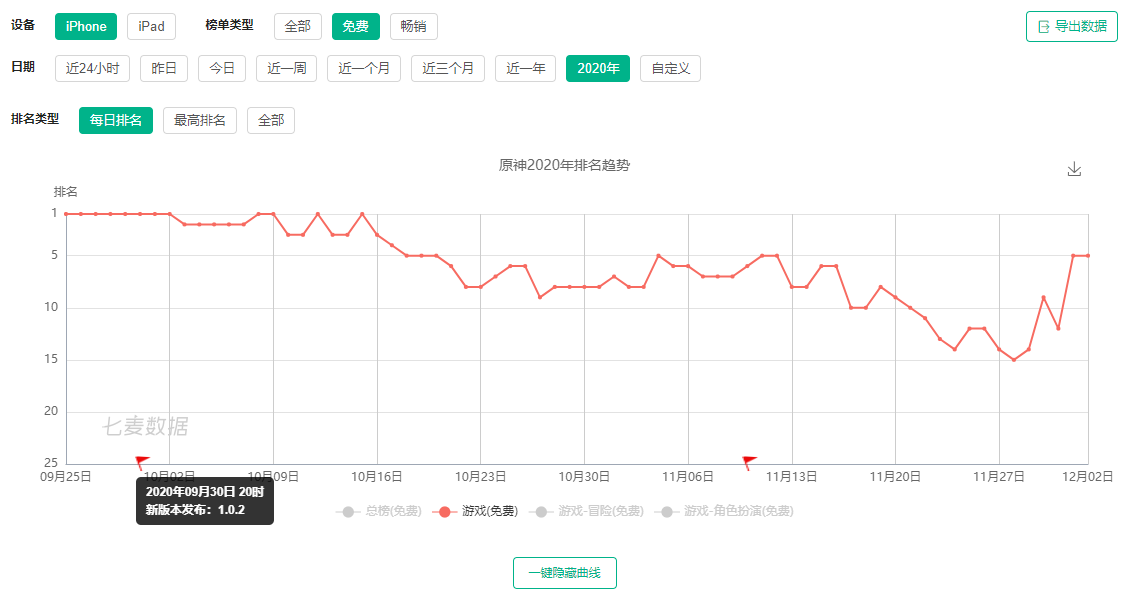This screenshot has height=614, width=1126.
Task: Select iPhone device option
Action: click(86, 27)
